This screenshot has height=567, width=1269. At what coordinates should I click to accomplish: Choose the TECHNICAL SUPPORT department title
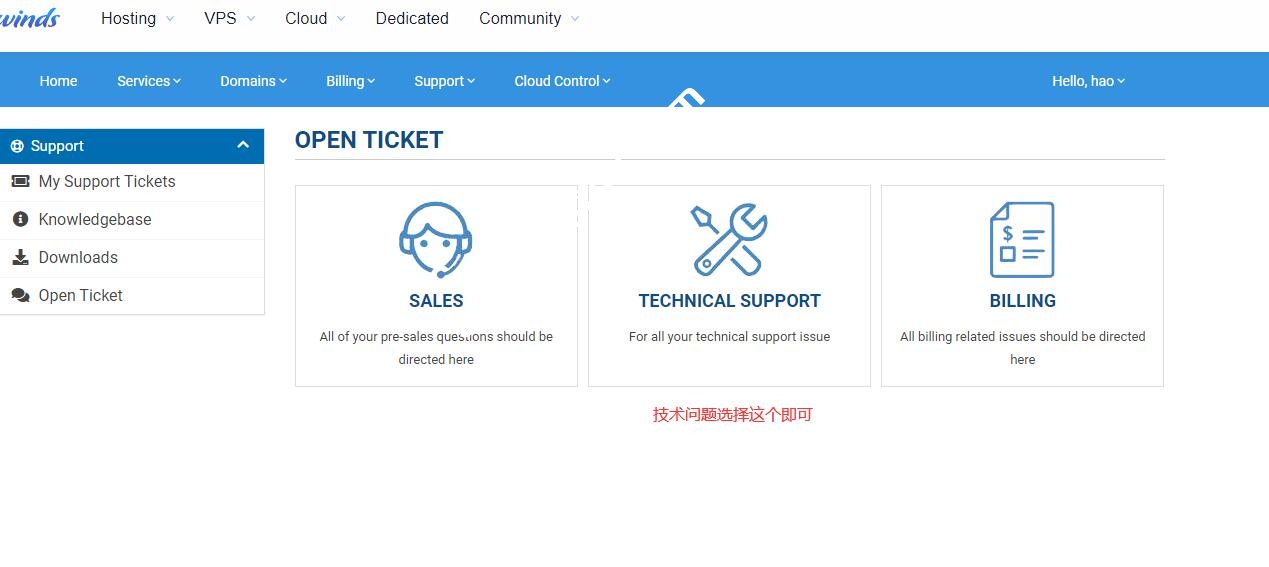[x=729, y=300]
